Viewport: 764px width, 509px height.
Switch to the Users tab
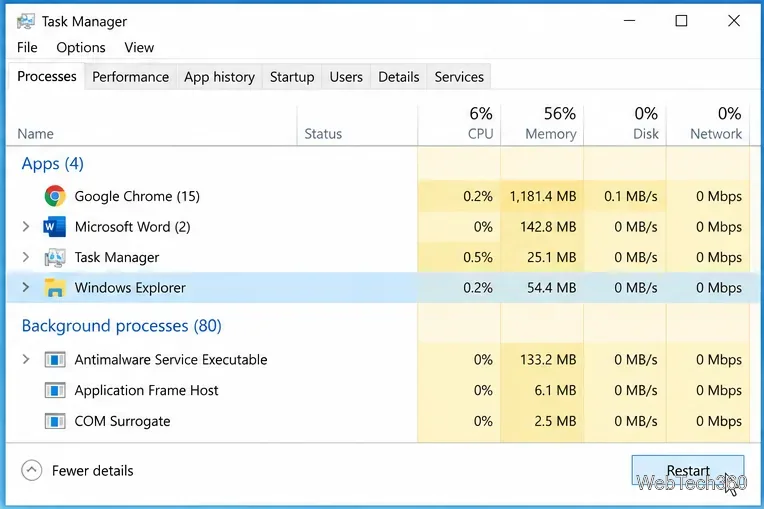pyautogui.click(x=346, y=77)
